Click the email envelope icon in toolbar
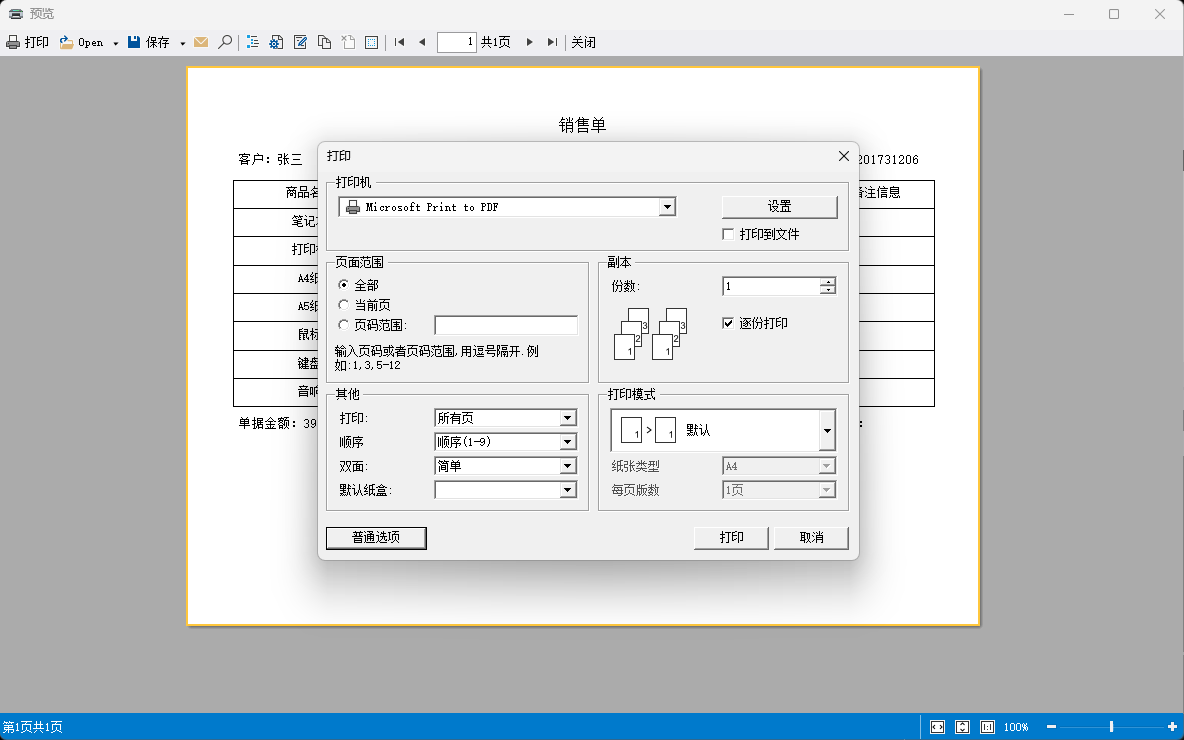Image resolution: width=1184 pixels, height=740 pixels. click(x=201, y=42)
